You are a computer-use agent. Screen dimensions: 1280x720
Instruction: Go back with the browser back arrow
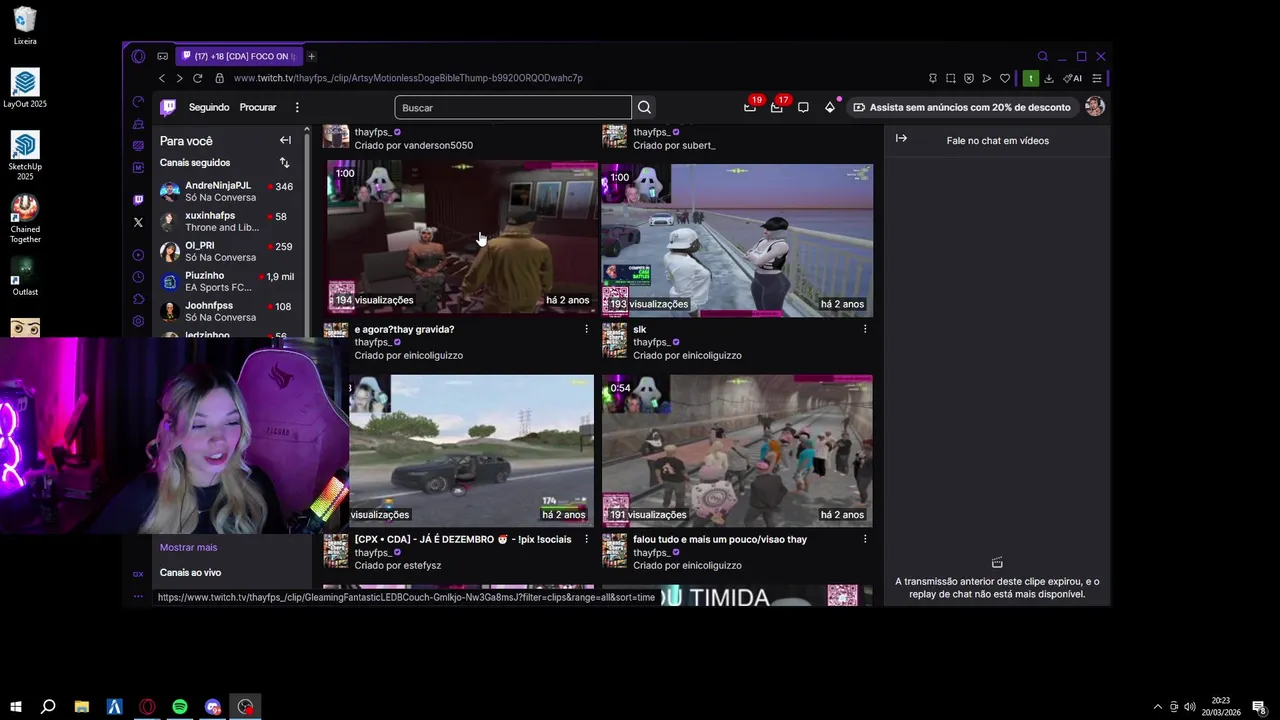tap(162, 78)
